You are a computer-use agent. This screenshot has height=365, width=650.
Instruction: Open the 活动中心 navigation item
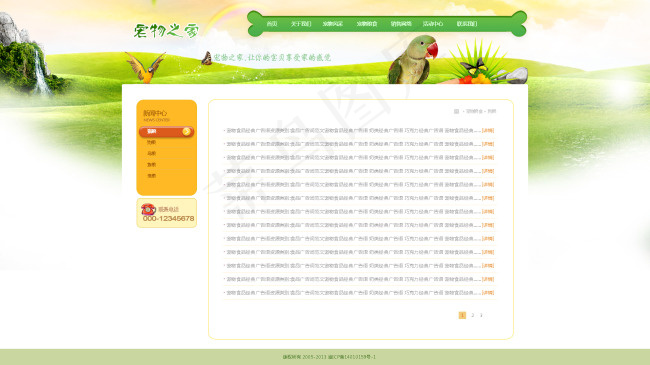pos(433,24)
